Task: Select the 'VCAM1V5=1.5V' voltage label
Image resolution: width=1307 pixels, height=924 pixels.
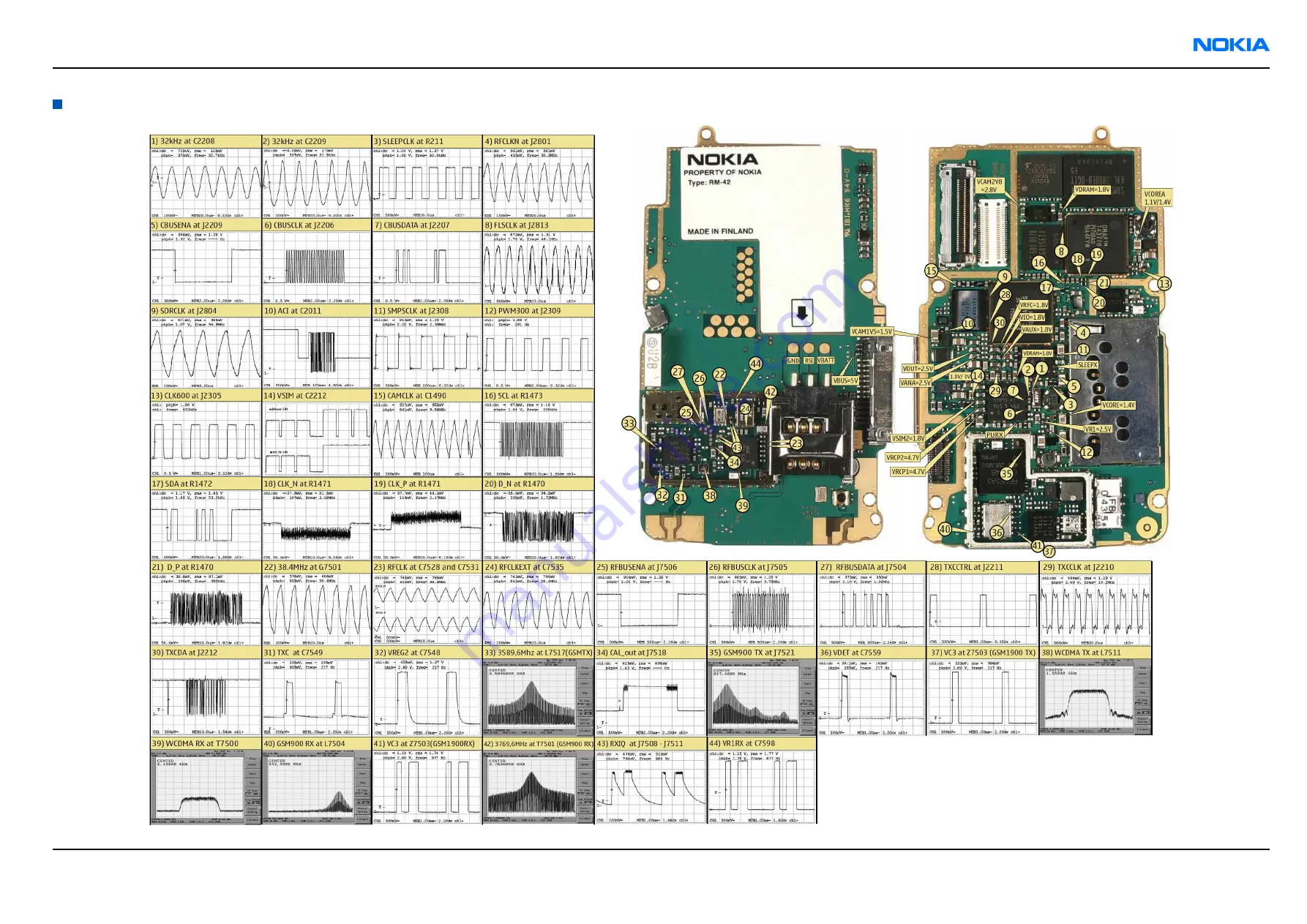Action: coord(872,331)
